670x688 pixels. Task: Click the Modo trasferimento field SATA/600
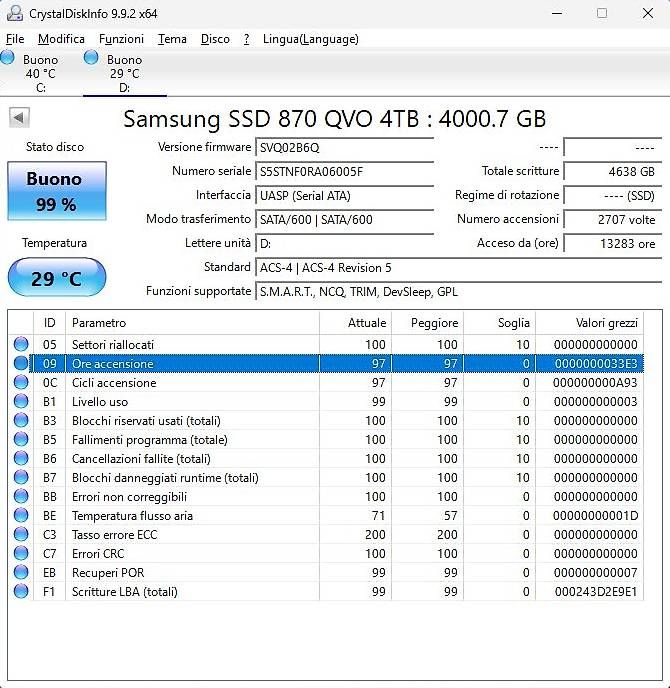[x=344, y=219]
